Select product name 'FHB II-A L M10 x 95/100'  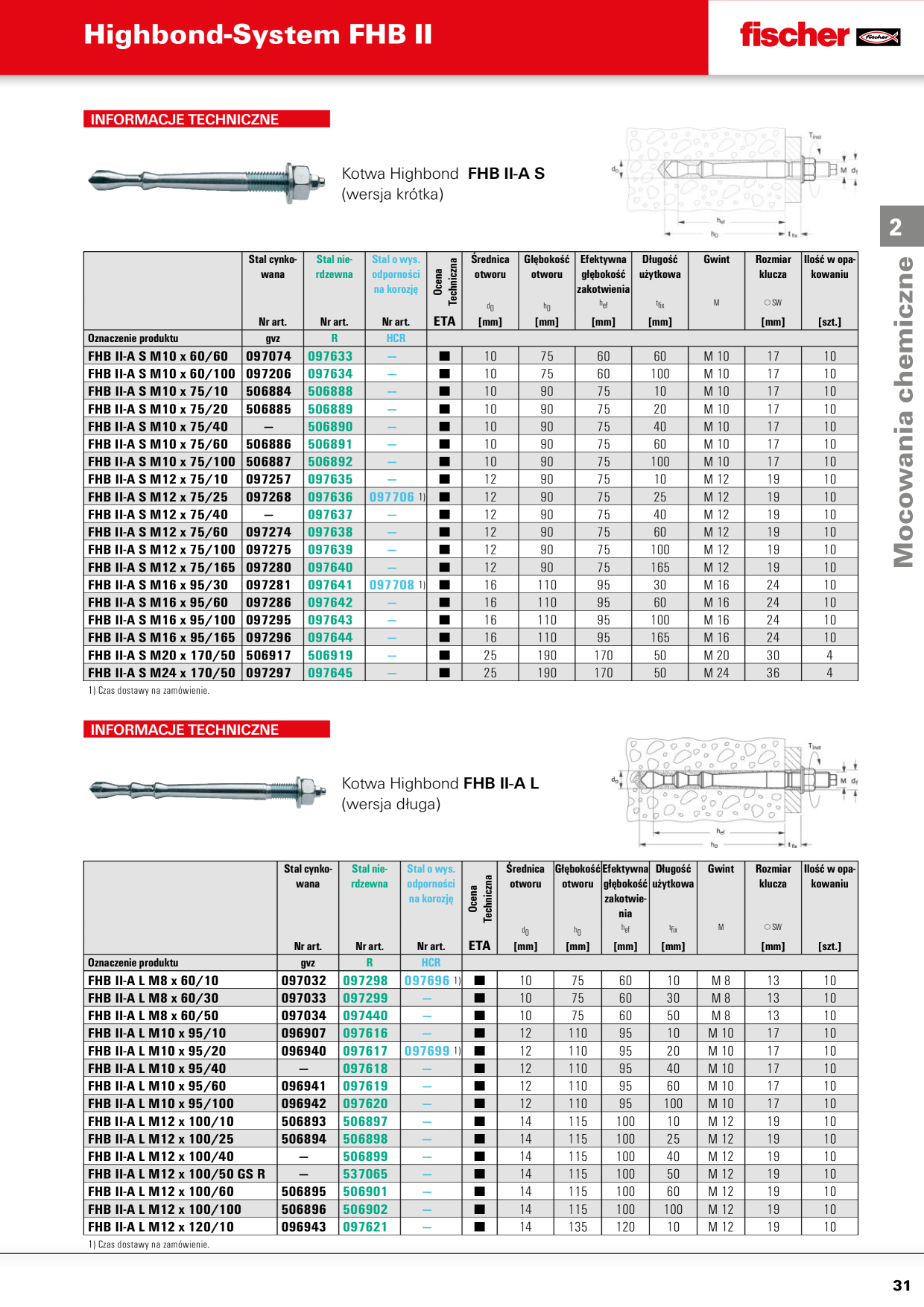click(161, 1104)
